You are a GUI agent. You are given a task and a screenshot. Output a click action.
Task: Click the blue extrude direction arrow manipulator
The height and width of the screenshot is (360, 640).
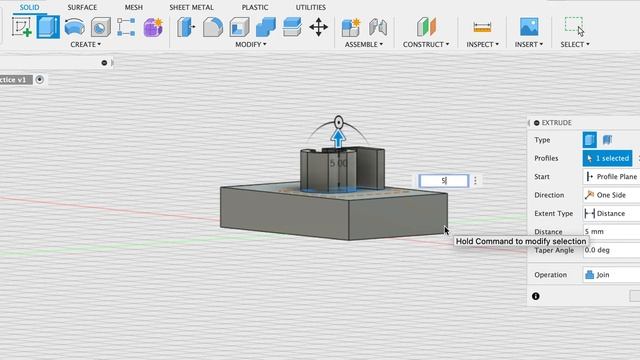pyautogui.click(x=338, y=139)
